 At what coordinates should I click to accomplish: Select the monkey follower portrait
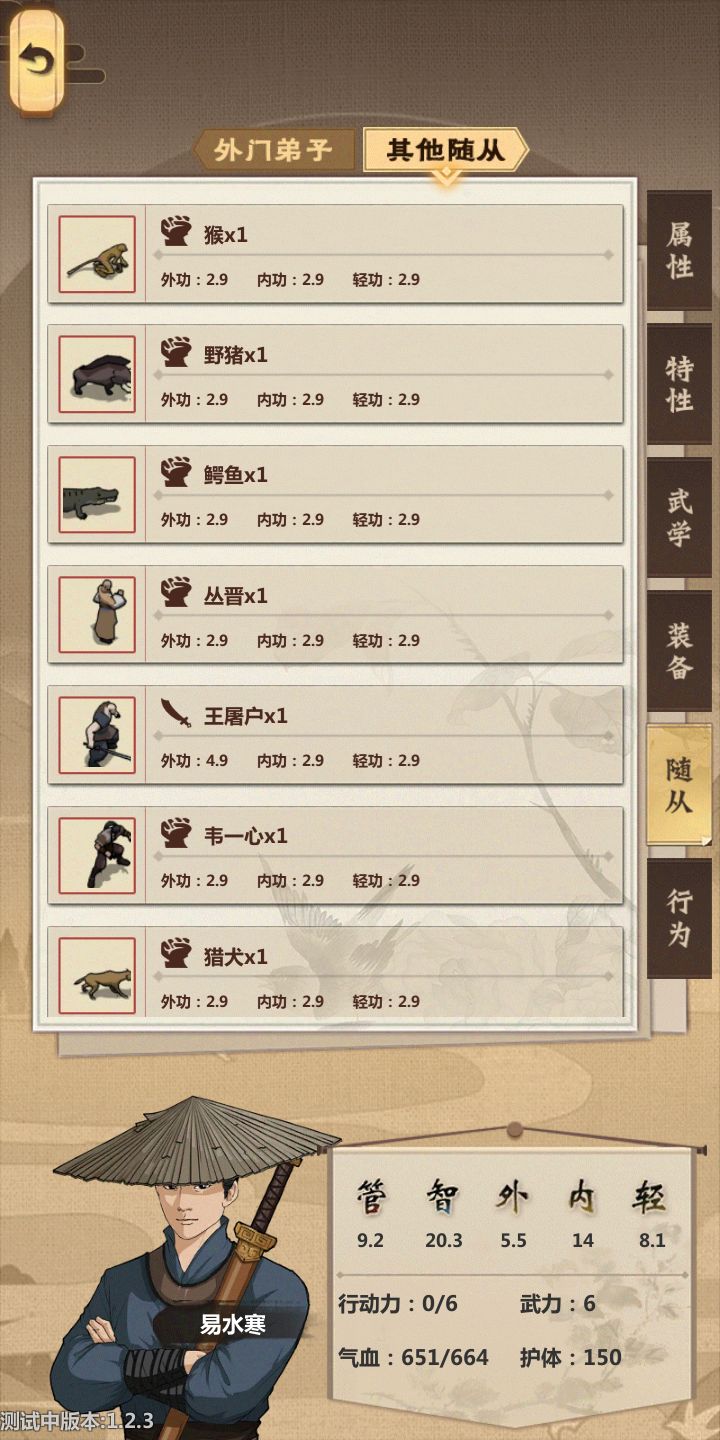[x=97, y=254]
